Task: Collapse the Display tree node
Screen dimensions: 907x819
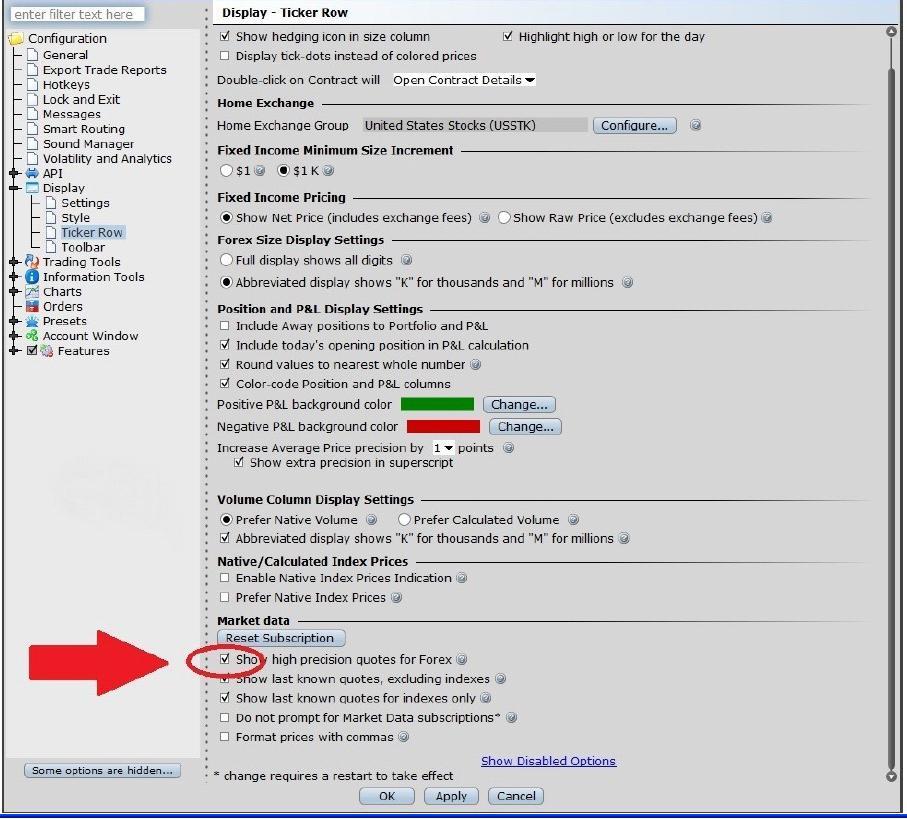Action: [x=14, y=188]
